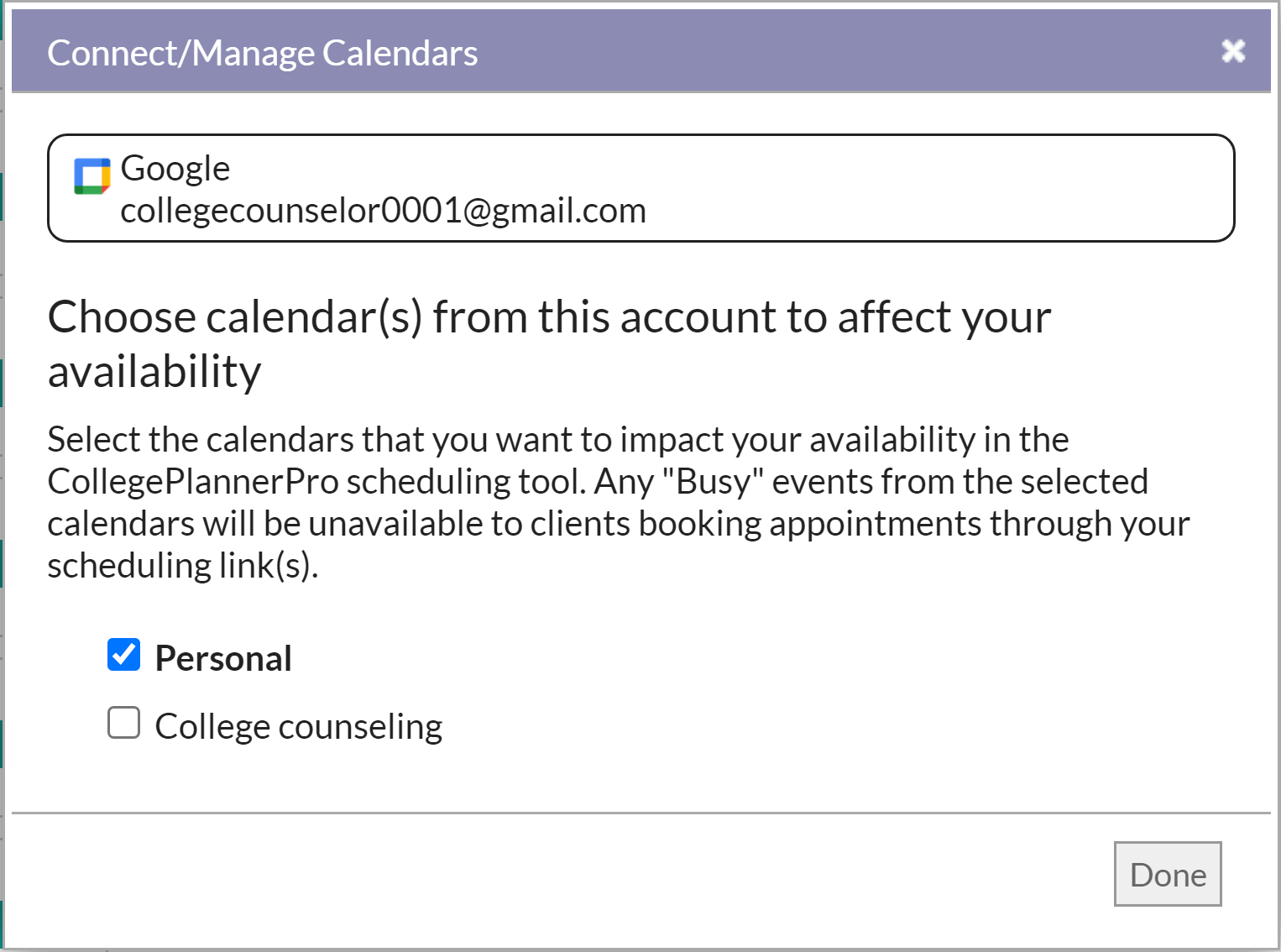Click the purple dialog header bar
This screenshot has width=1281, height=952.
(x=641, y=51)
